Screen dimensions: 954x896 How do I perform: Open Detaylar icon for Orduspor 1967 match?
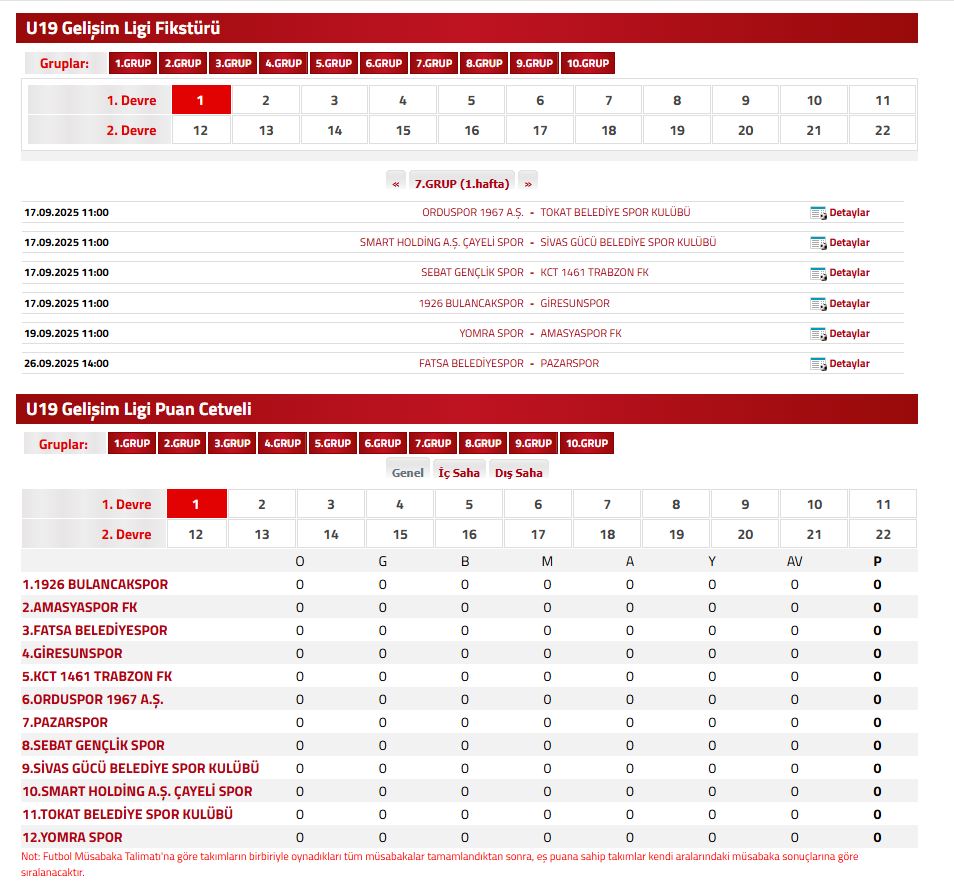[x=817, y=213]
